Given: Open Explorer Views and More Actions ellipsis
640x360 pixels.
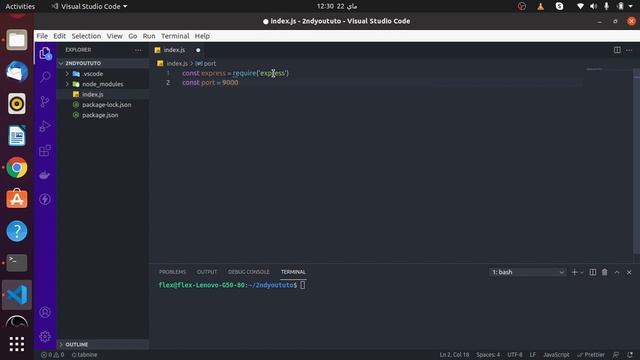Looking at the screenshot, I should pyautogui.click(x=138, y=50).
